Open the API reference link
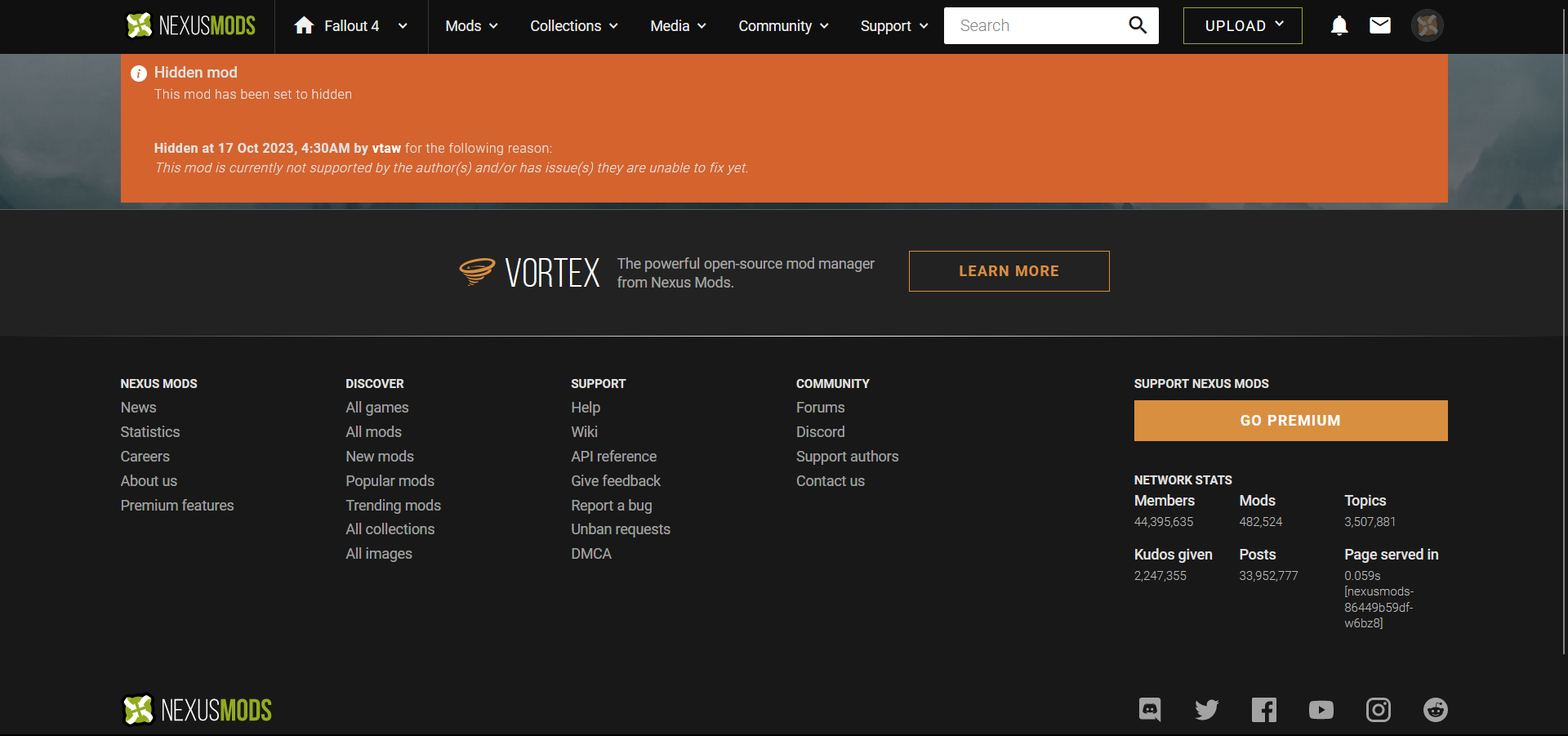 614,457
